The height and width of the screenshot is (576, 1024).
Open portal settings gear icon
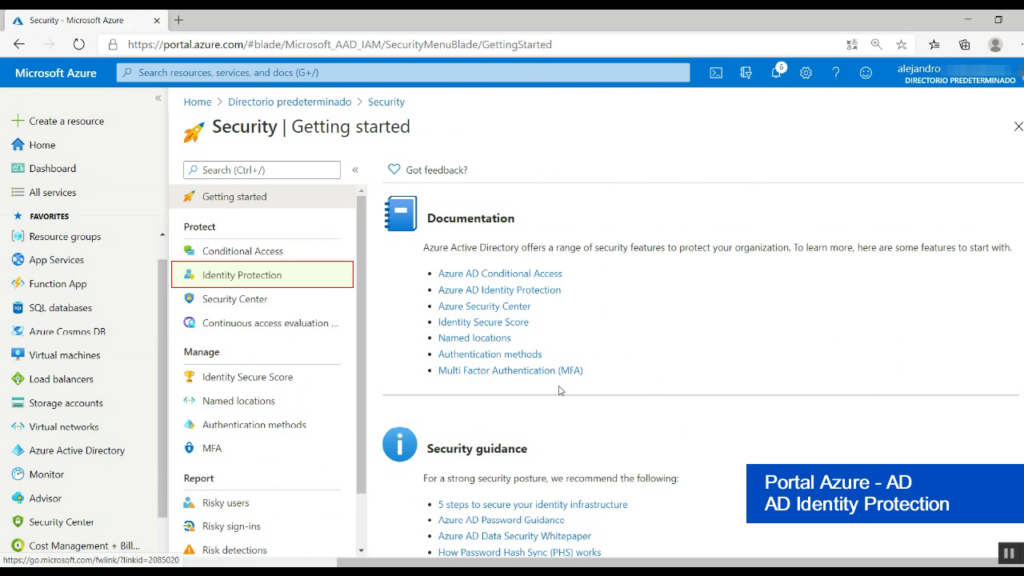806,72
